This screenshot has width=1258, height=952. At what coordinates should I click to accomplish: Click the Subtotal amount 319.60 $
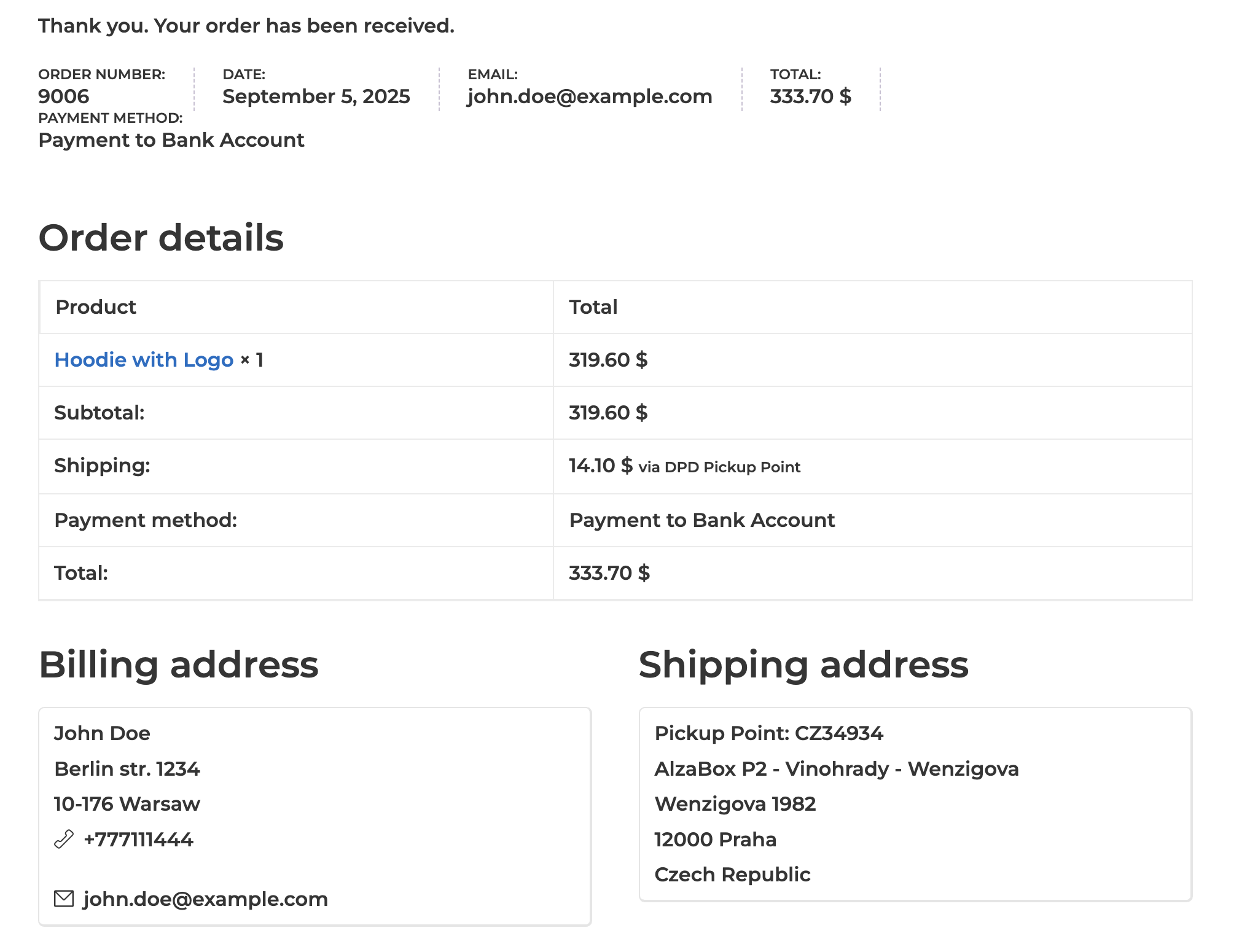608,413
